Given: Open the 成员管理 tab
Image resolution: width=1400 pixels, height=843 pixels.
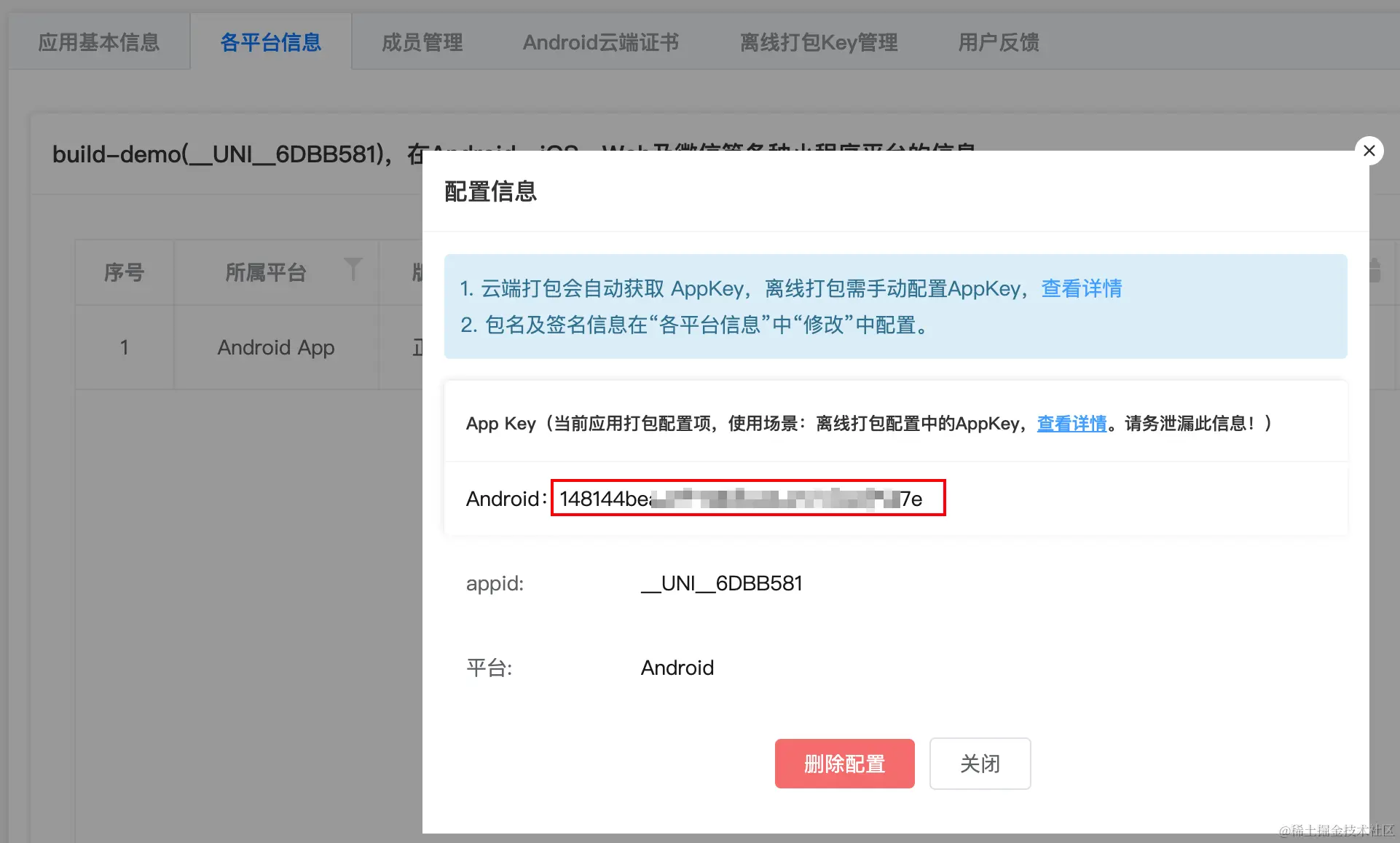Looking at the screenshot, I should coord(422,42).
